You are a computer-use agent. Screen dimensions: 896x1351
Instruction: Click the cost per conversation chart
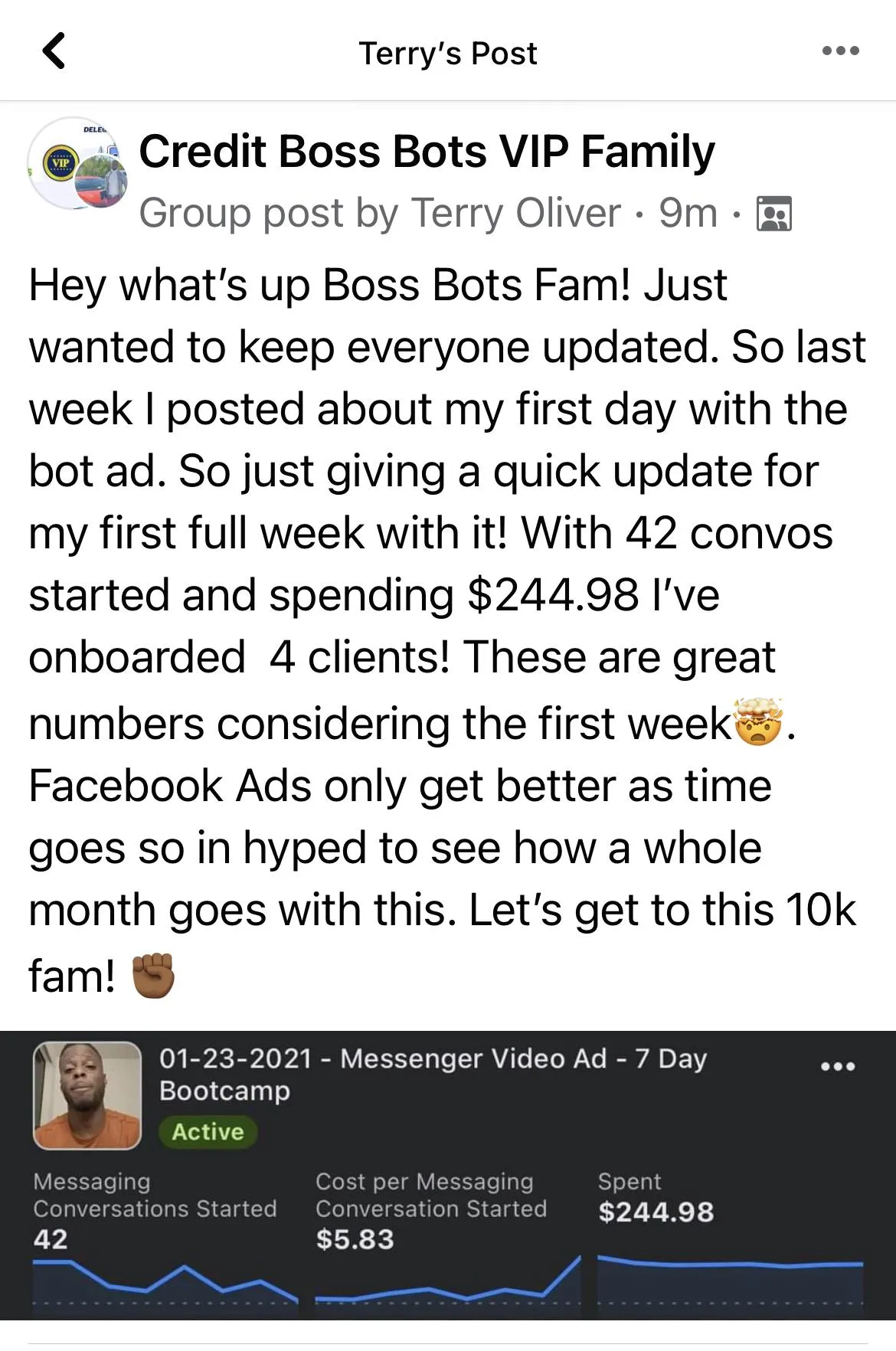click(447, 1285)
